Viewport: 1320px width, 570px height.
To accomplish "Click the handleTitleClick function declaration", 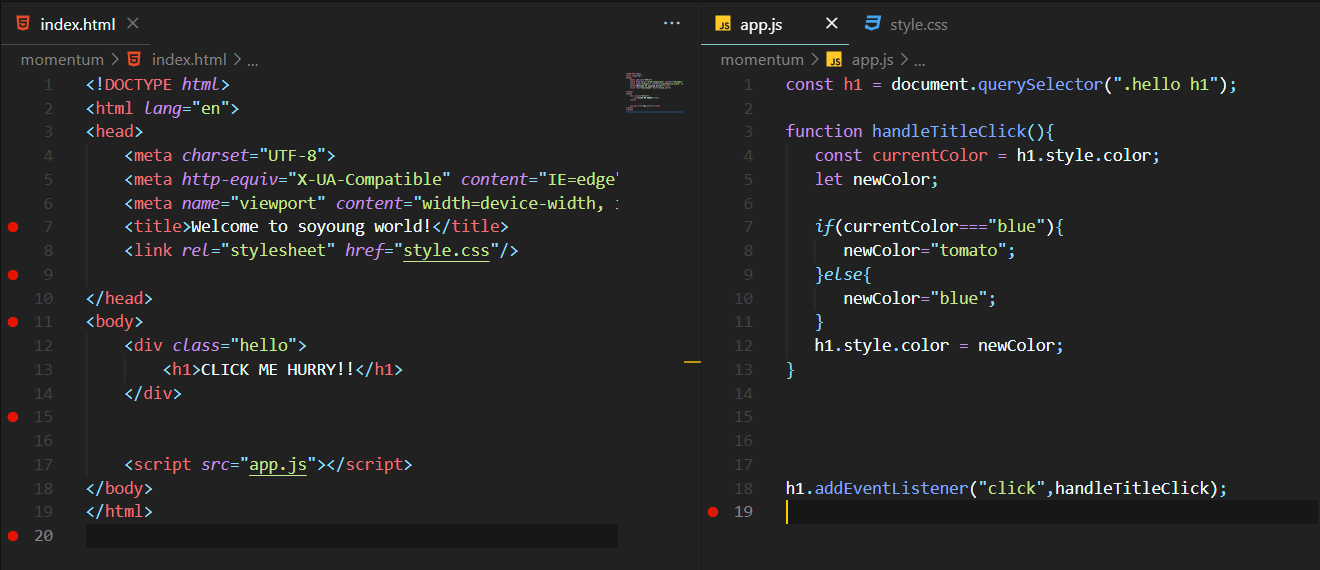I will 921,131.
